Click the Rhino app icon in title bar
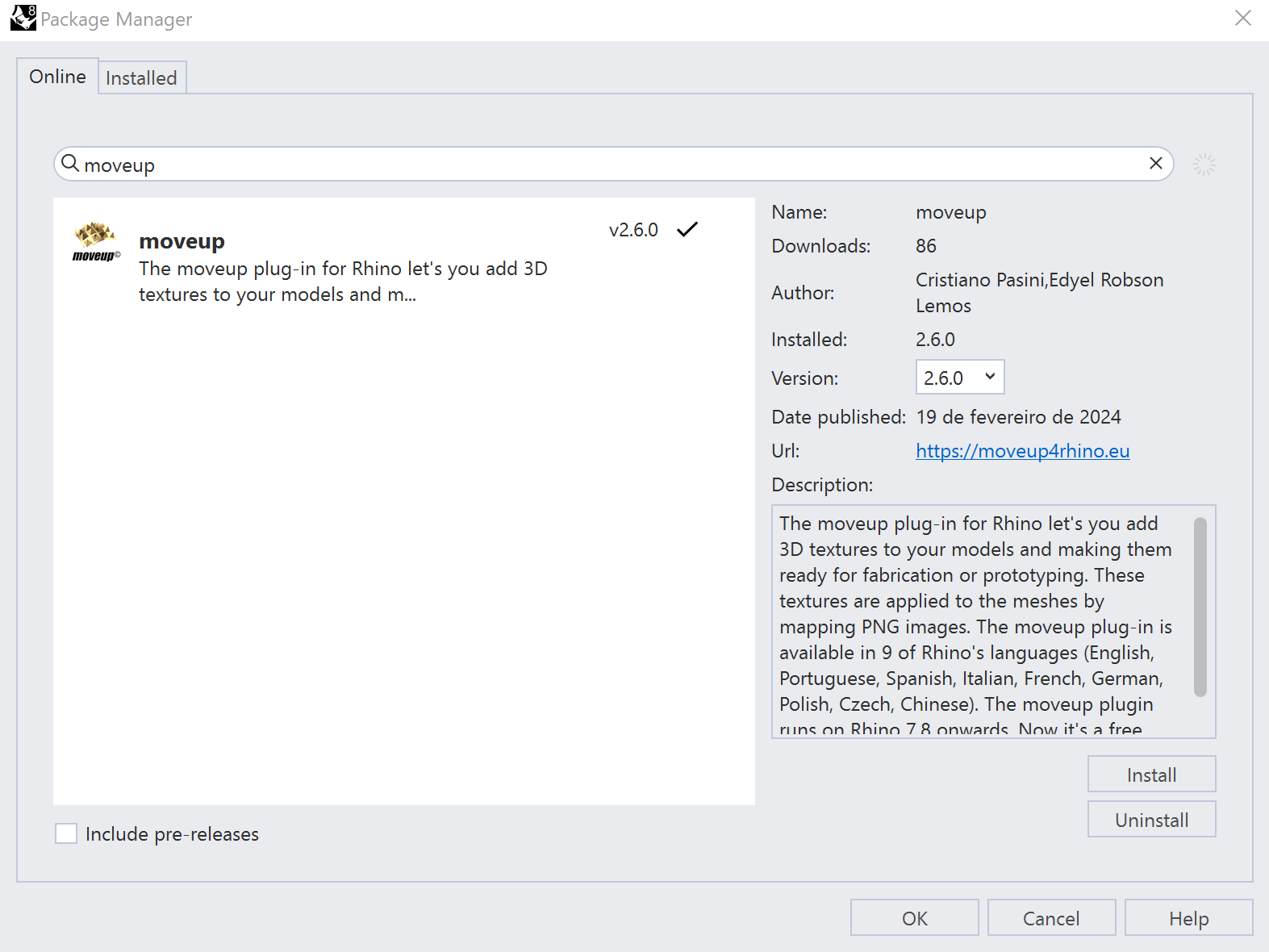Image resolution: width=1269 pixels, height=952 pixels. click(x=23, y=18)
